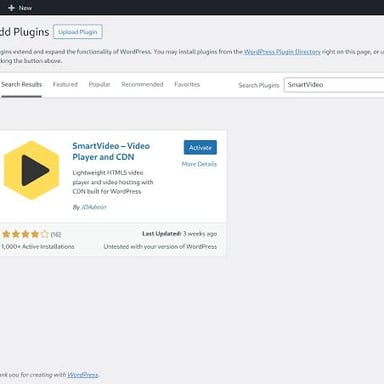This screenshot has height=384, width=384.
Task: Open the Recommended plugins tab
Action: pos(142,85)
